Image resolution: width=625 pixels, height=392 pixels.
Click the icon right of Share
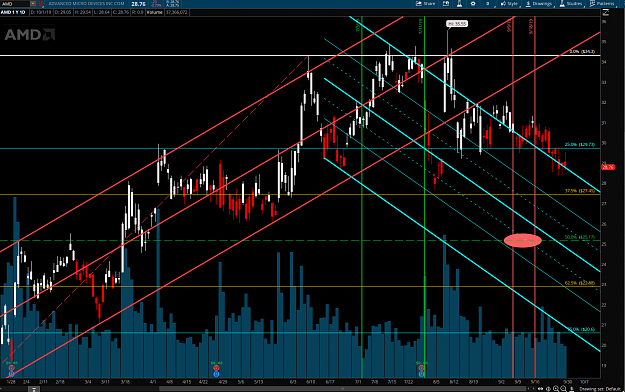click(x=446, y=4)
